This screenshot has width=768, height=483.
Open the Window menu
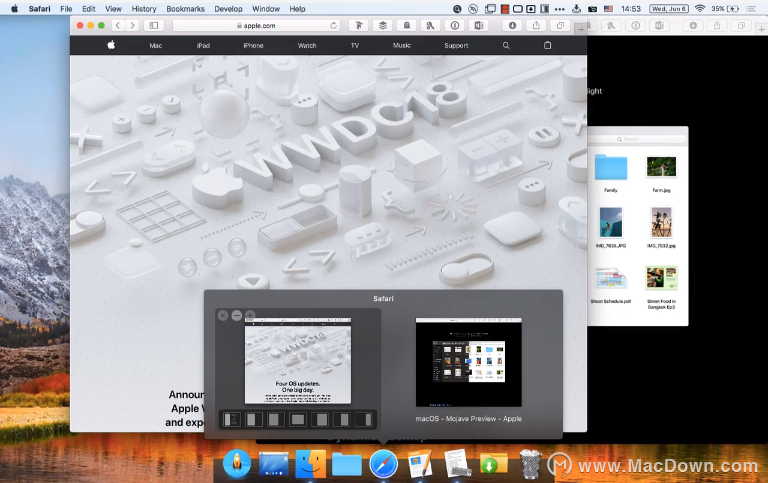click(266, 9)
